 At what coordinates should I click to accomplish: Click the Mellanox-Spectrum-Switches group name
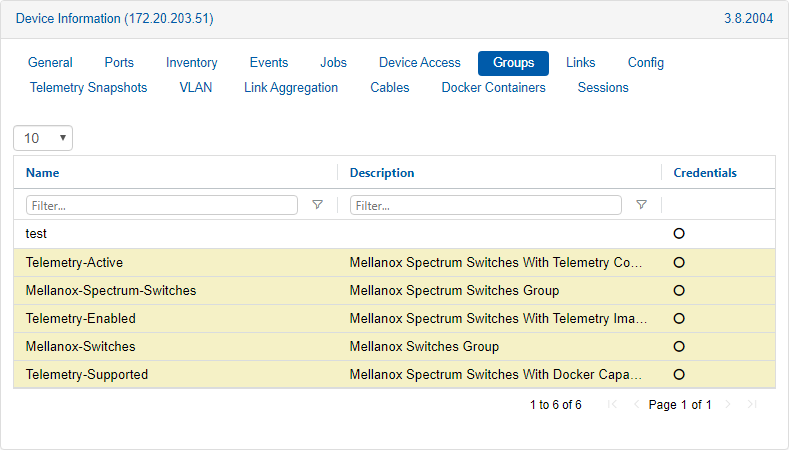click(111, 291)
